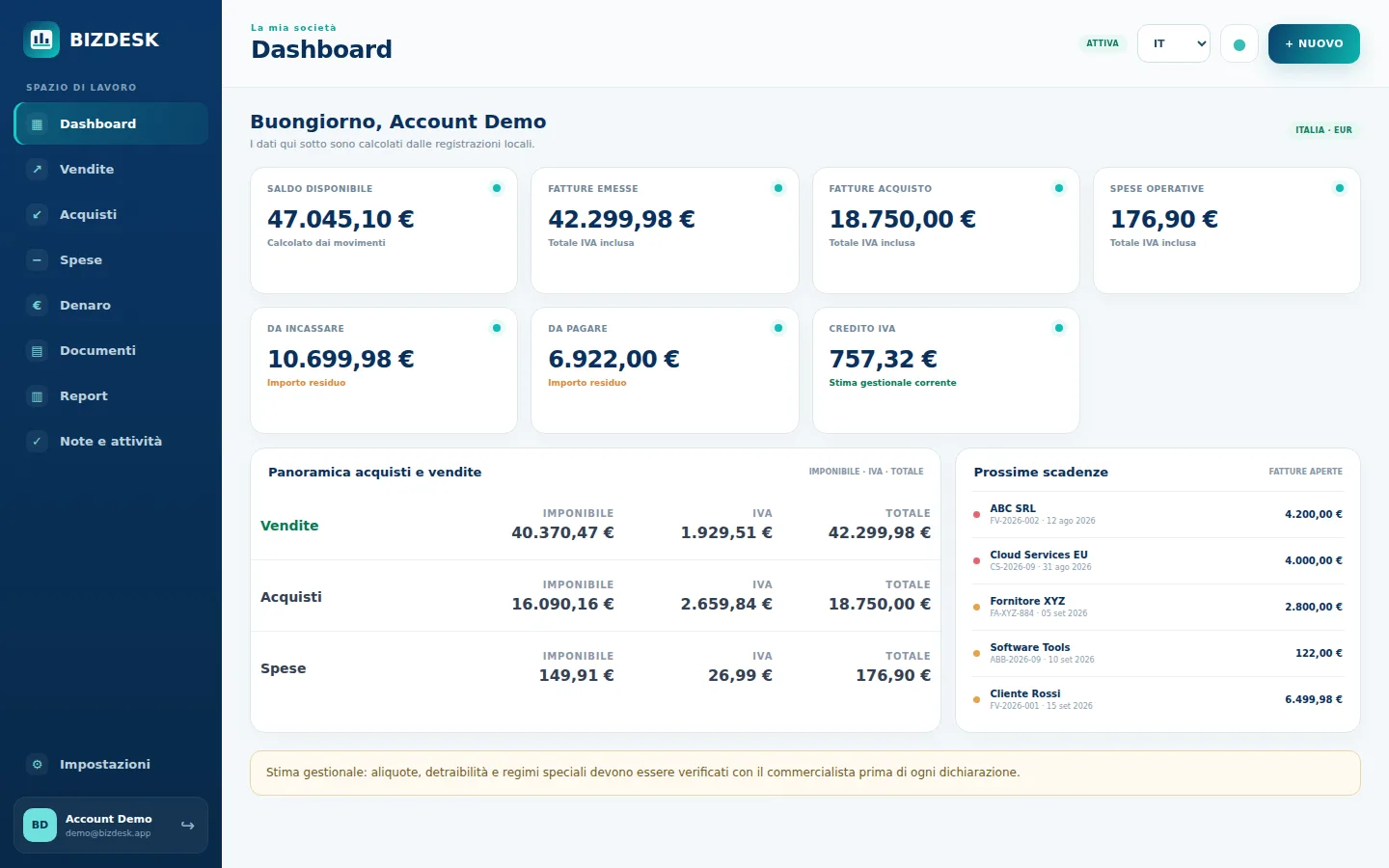Click the 18.750,00 € fatture acquisto card value
This screenshot has width=1389, height=868.
point(902,219)
